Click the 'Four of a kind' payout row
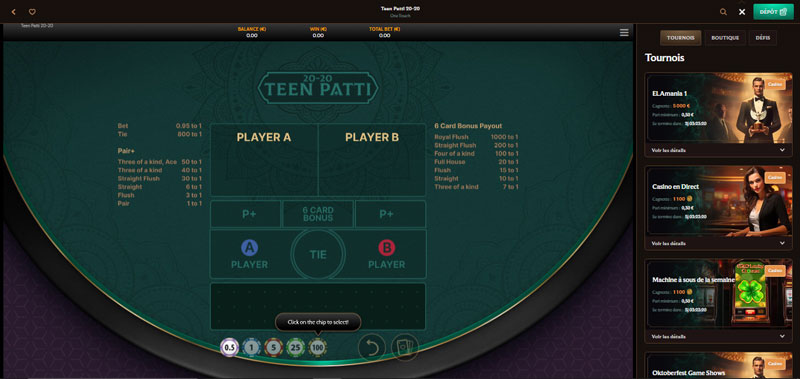The image size is (800, 379). tap(476, 154)
